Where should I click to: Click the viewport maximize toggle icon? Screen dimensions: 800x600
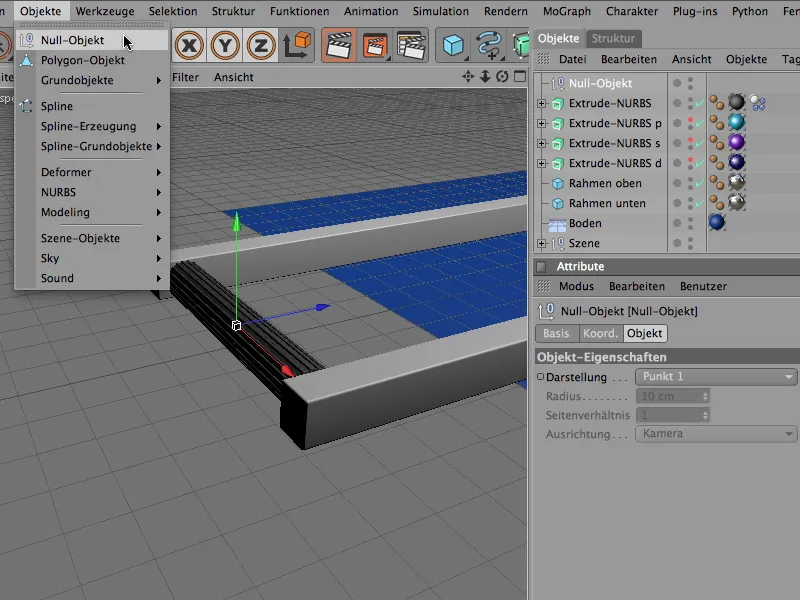[519, 77]
